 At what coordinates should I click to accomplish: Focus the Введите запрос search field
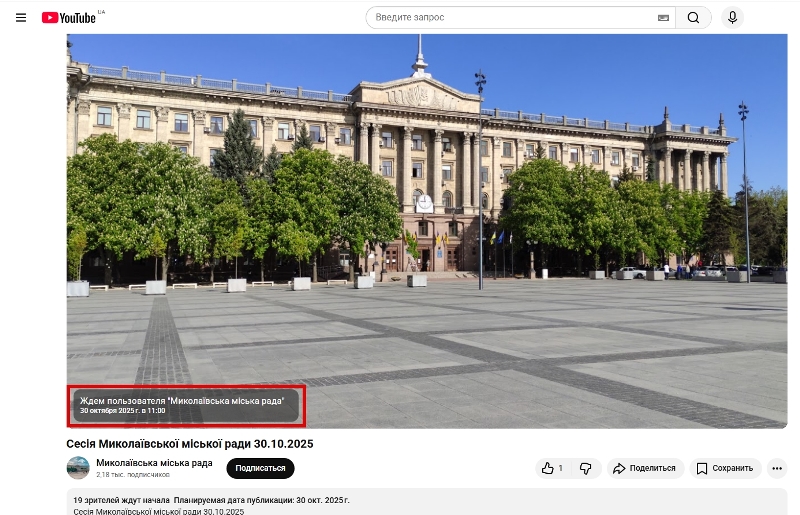click(x=510, y=18)
